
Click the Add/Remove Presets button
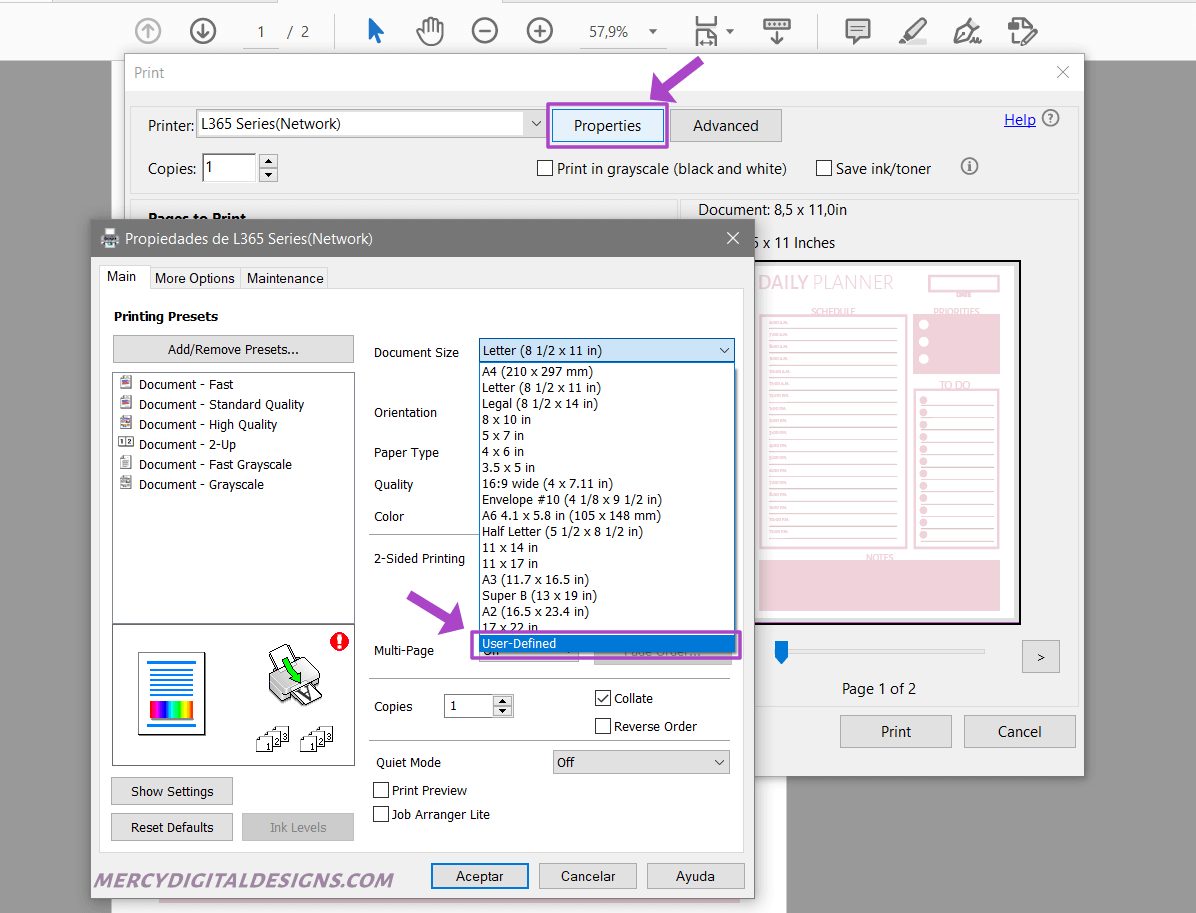point(232,349)
